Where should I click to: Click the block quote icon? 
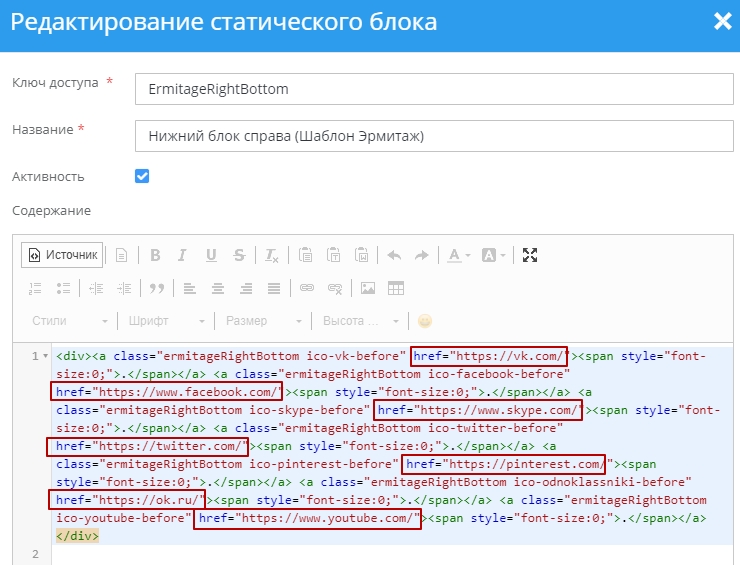(x=156, y=288)
